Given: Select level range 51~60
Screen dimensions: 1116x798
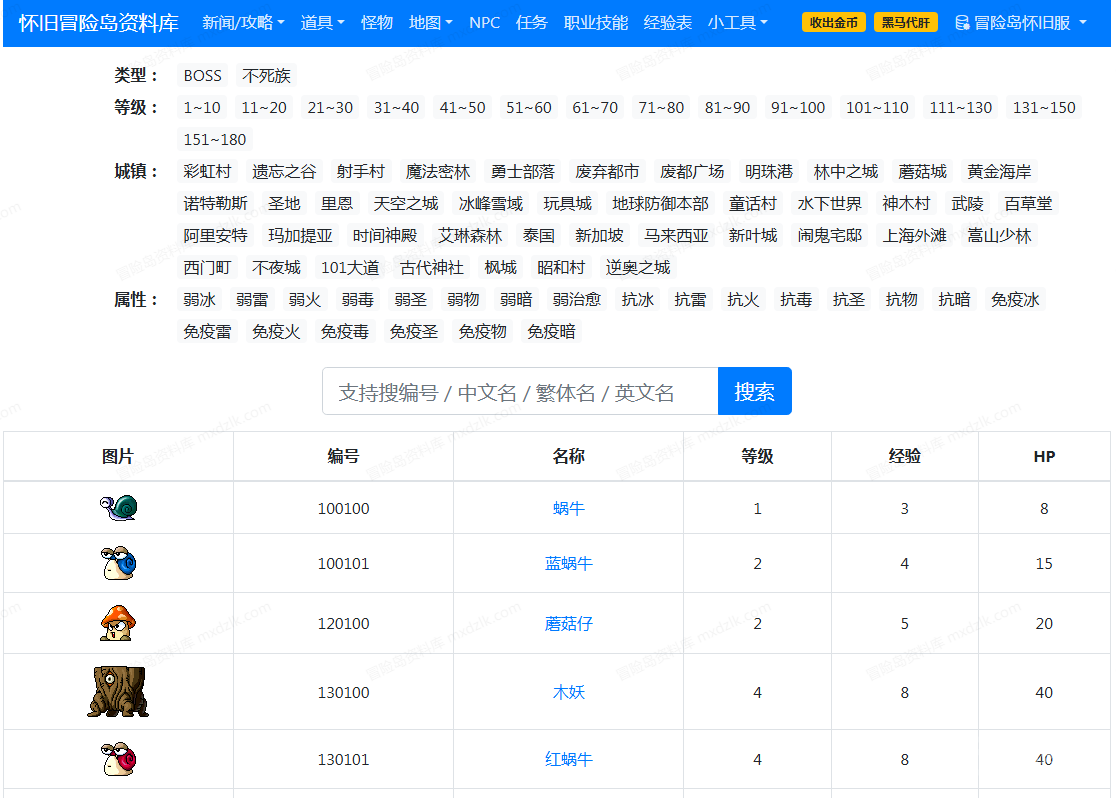Looking at the screenshot, I should pos(529,107).
